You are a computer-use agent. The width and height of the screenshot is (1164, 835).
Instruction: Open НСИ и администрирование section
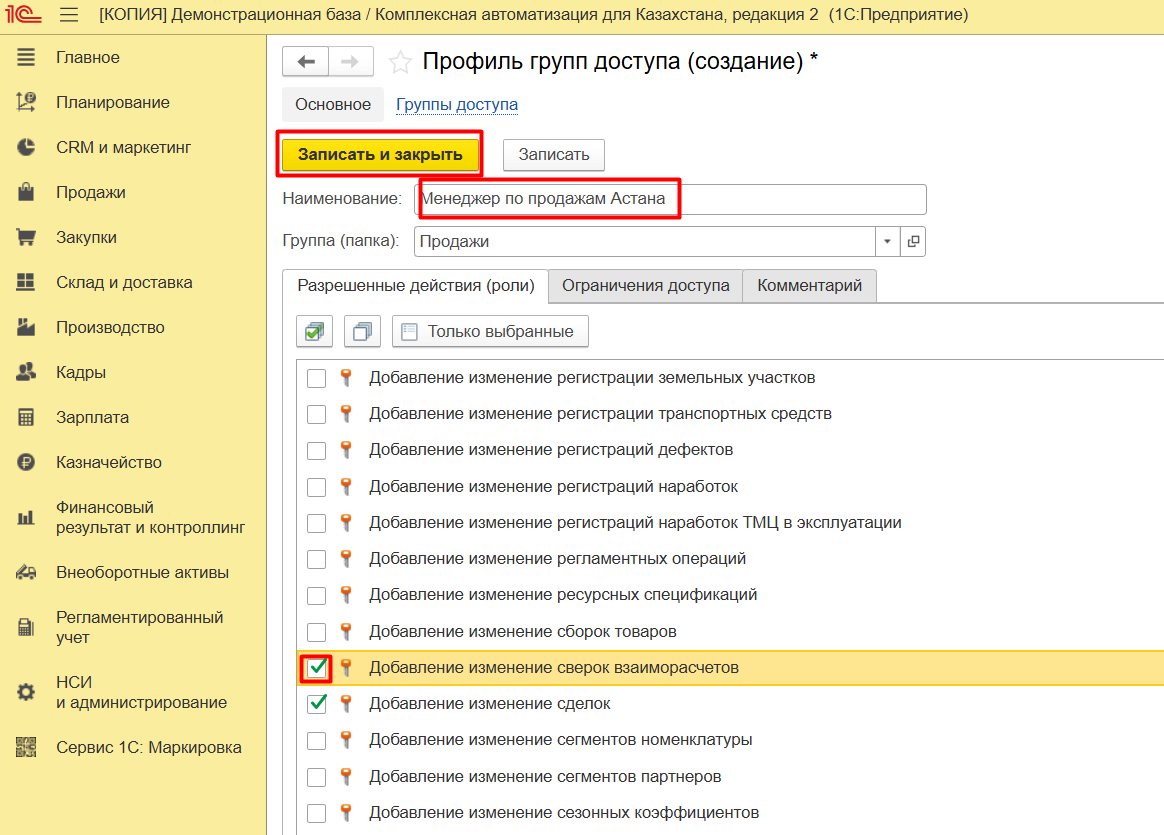[141, 692]
